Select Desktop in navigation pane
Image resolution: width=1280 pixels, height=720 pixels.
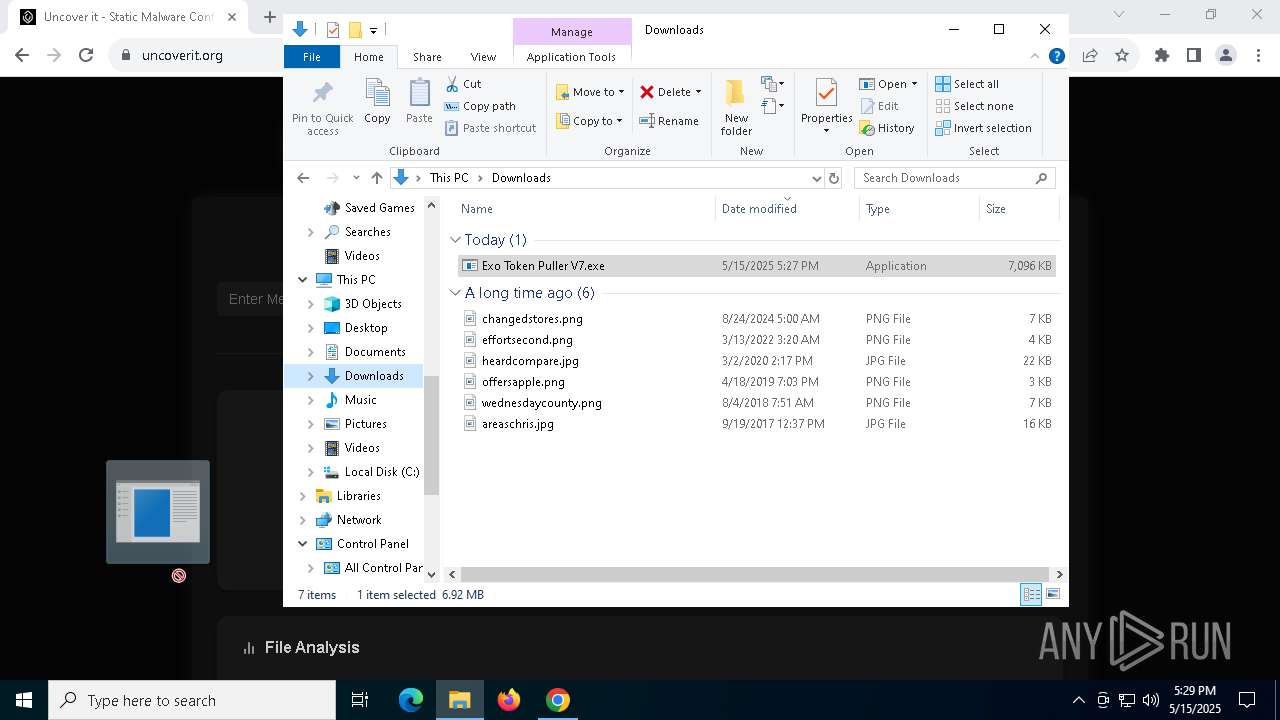coord(366,328)
